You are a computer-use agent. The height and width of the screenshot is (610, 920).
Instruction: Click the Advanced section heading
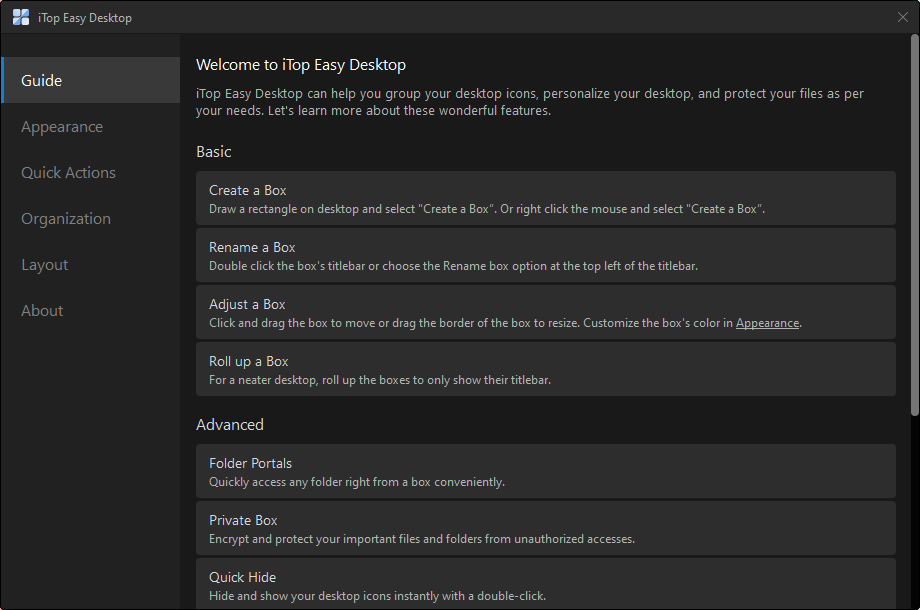click(x=230, y=425)
